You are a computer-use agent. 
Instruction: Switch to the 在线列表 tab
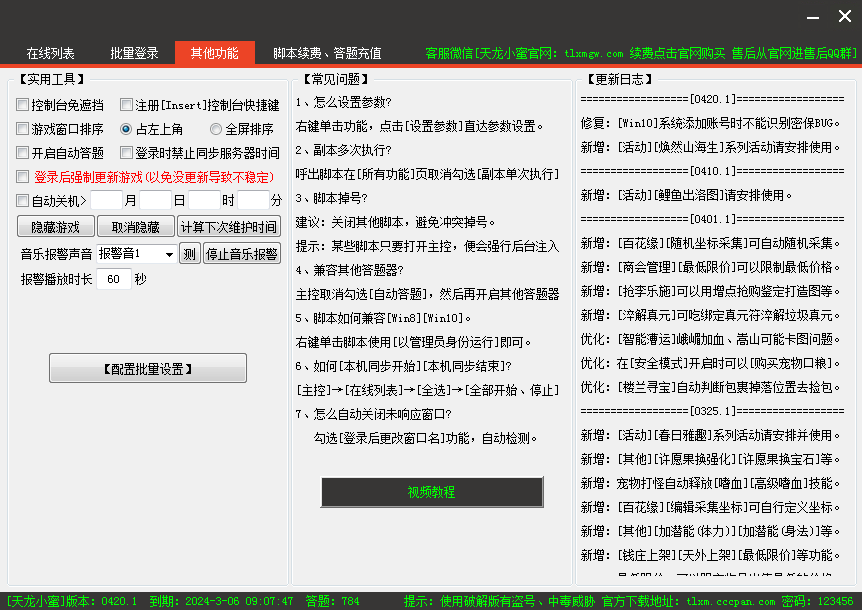click(50, 53)
